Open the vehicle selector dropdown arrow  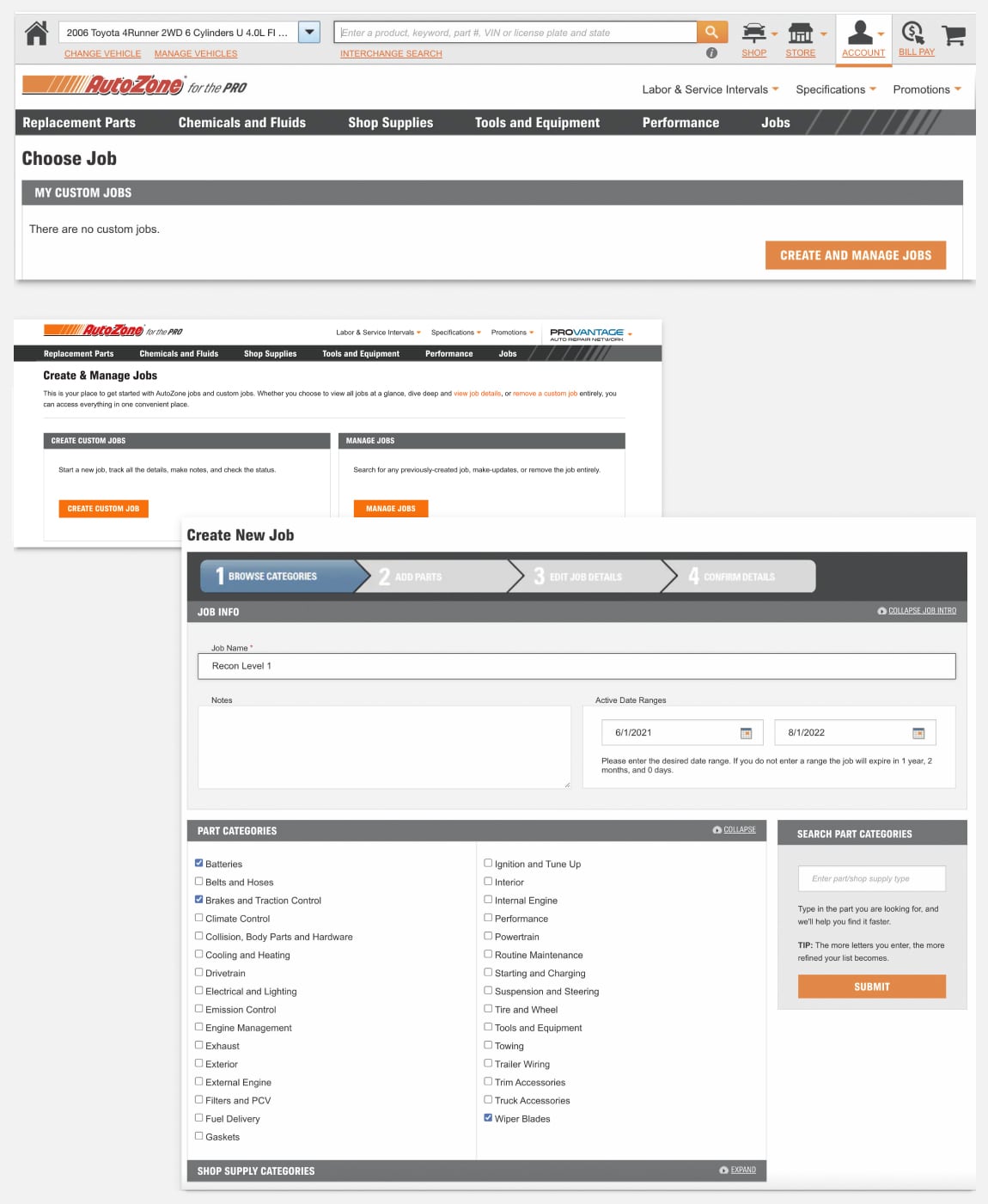[x=309, y=33]
